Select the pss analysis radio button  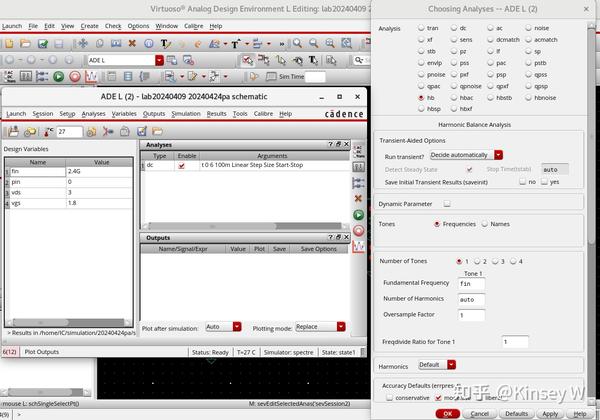pyautogui.click(x=454, y=63)
